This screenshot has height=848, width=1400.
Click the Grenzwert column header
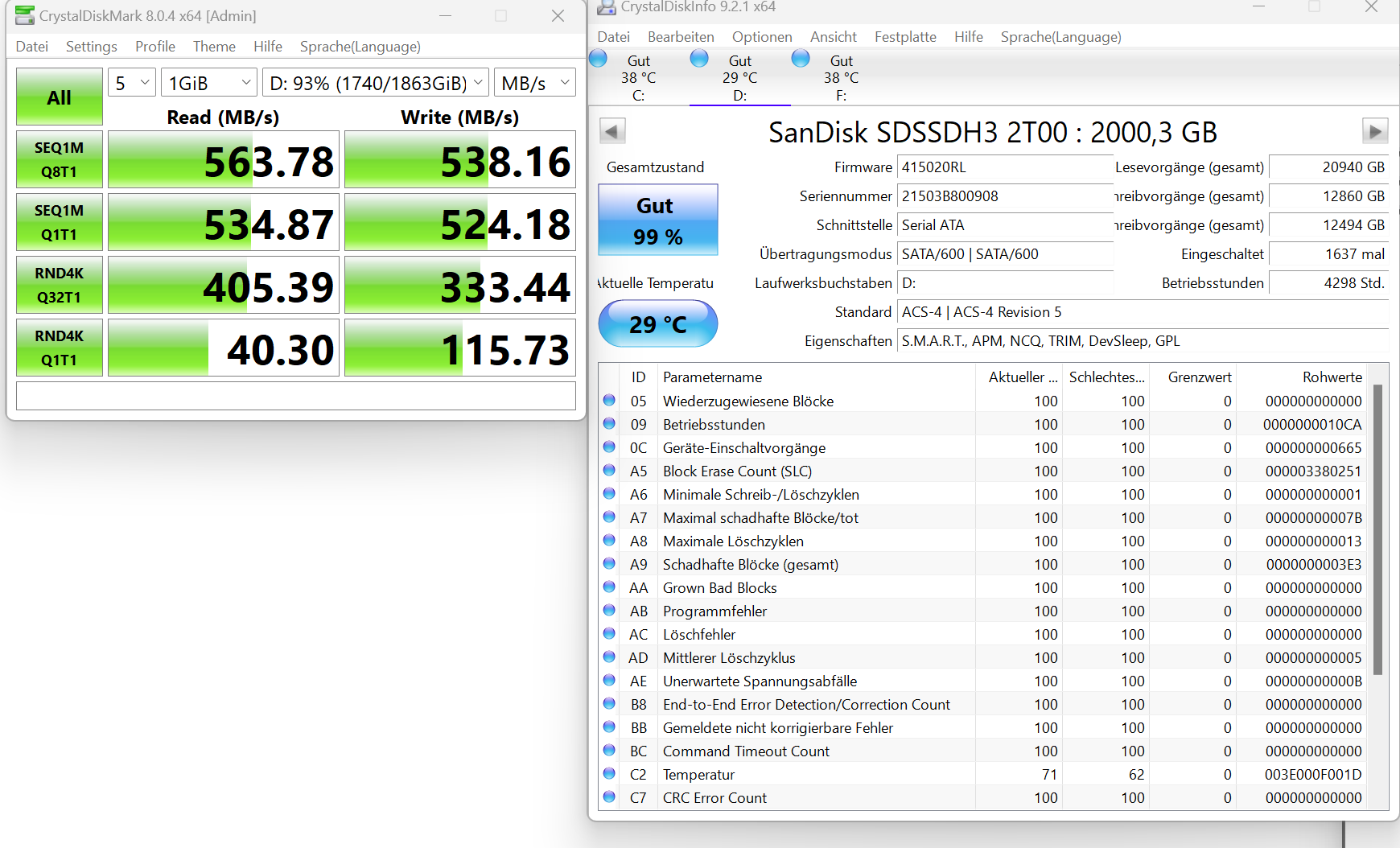point(1193,377)
